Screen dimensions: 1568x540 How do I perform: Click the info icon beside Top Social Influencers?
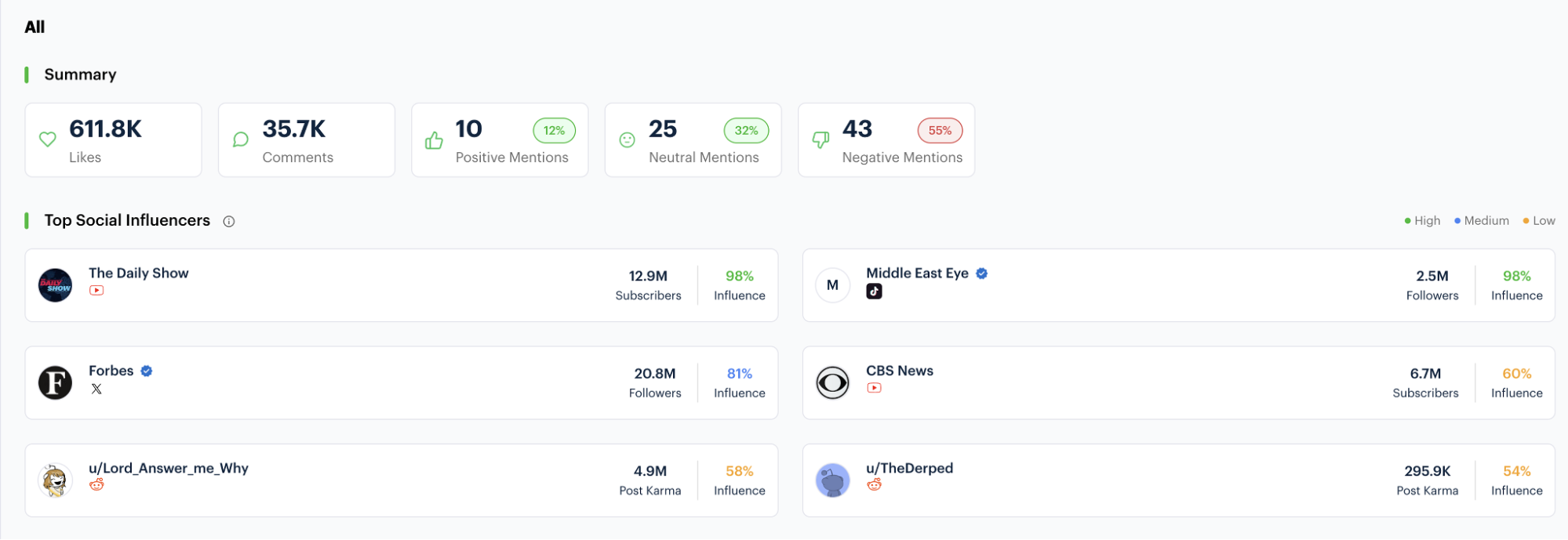point(229,222)
